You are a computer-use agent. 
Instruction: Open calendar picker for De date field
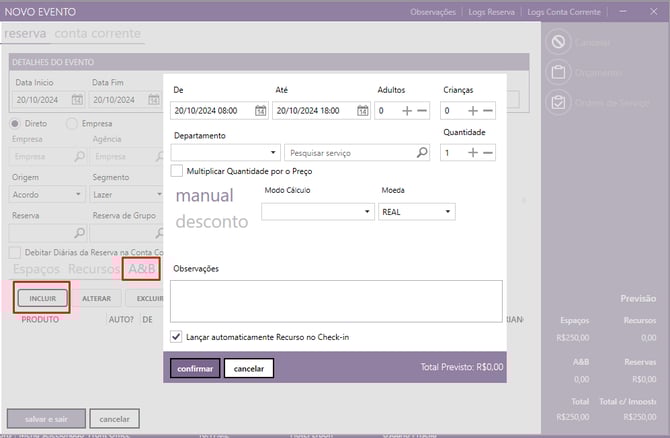tap(260, 111)
